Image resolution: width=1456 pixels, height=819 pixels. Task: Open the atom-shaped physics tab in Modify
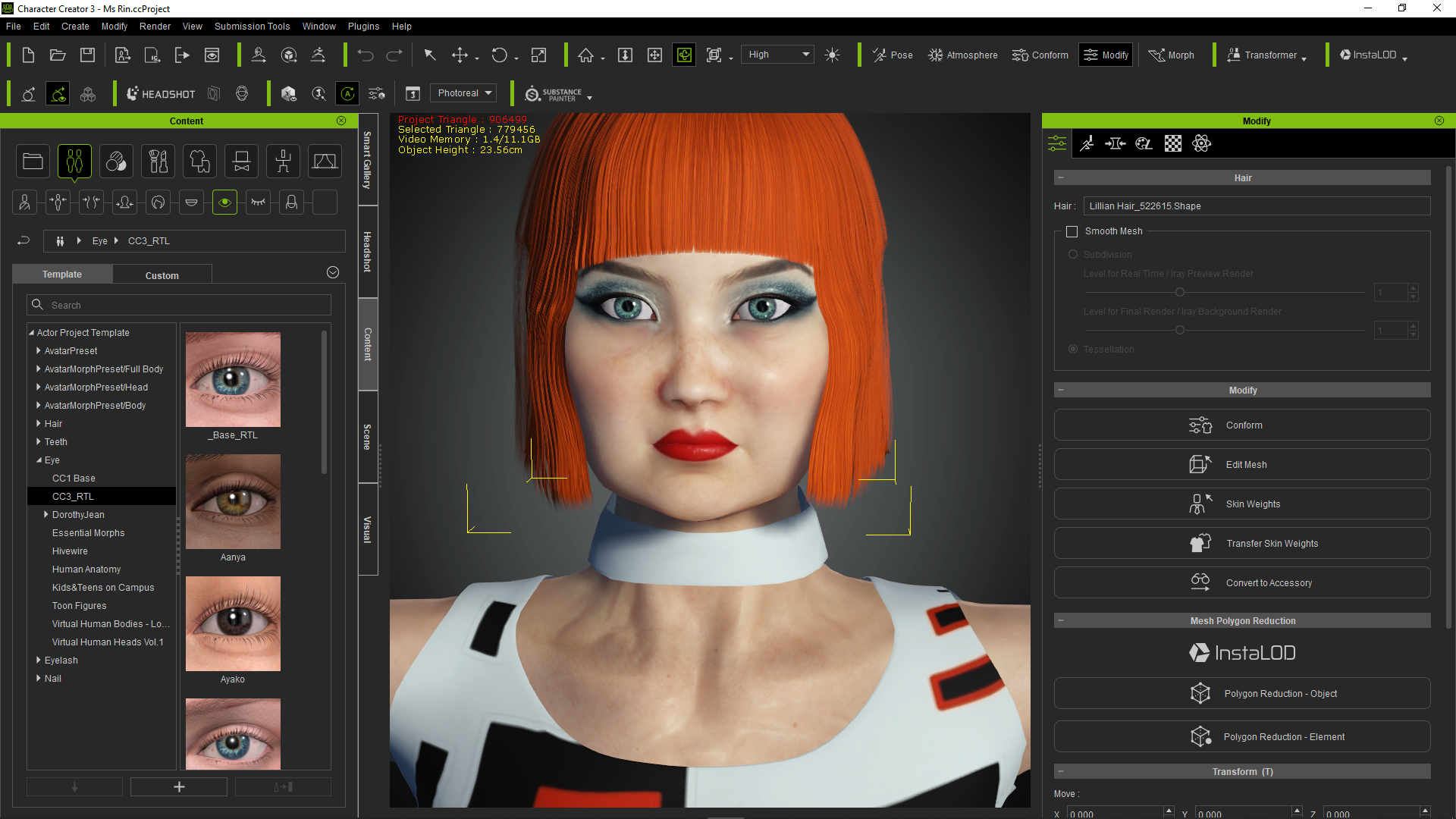pyautogui.click(x=1201, y=143)
